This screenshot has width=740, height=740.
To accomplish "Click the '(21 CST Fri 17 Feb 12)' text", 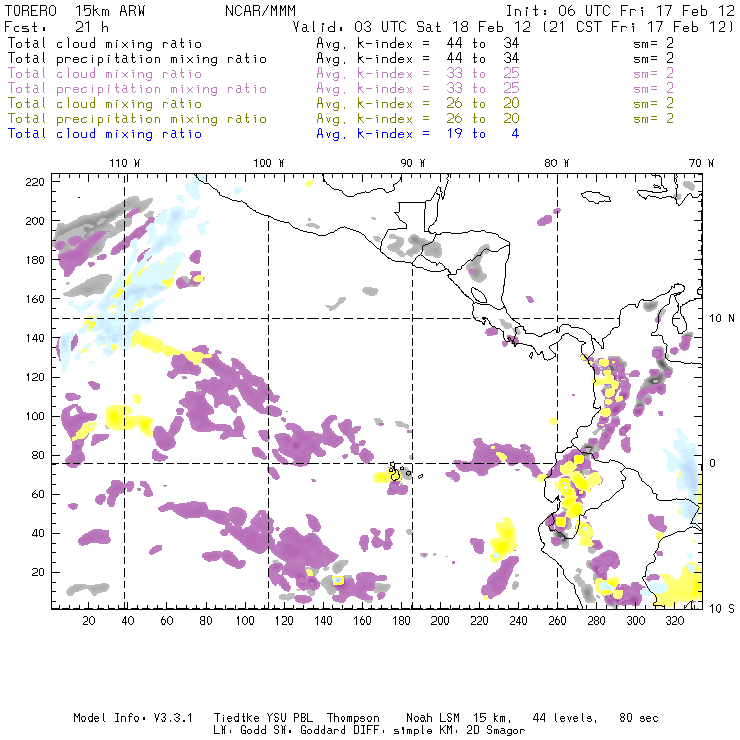I will 638,27.
